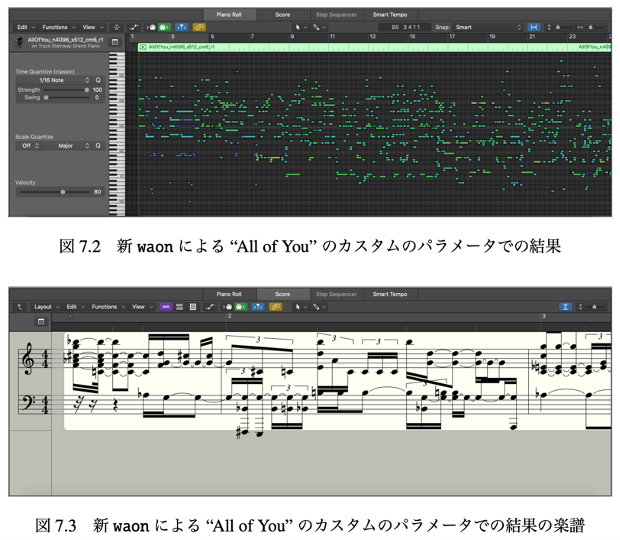Click bar 9 on the piano roll ruler

(292, 37)
